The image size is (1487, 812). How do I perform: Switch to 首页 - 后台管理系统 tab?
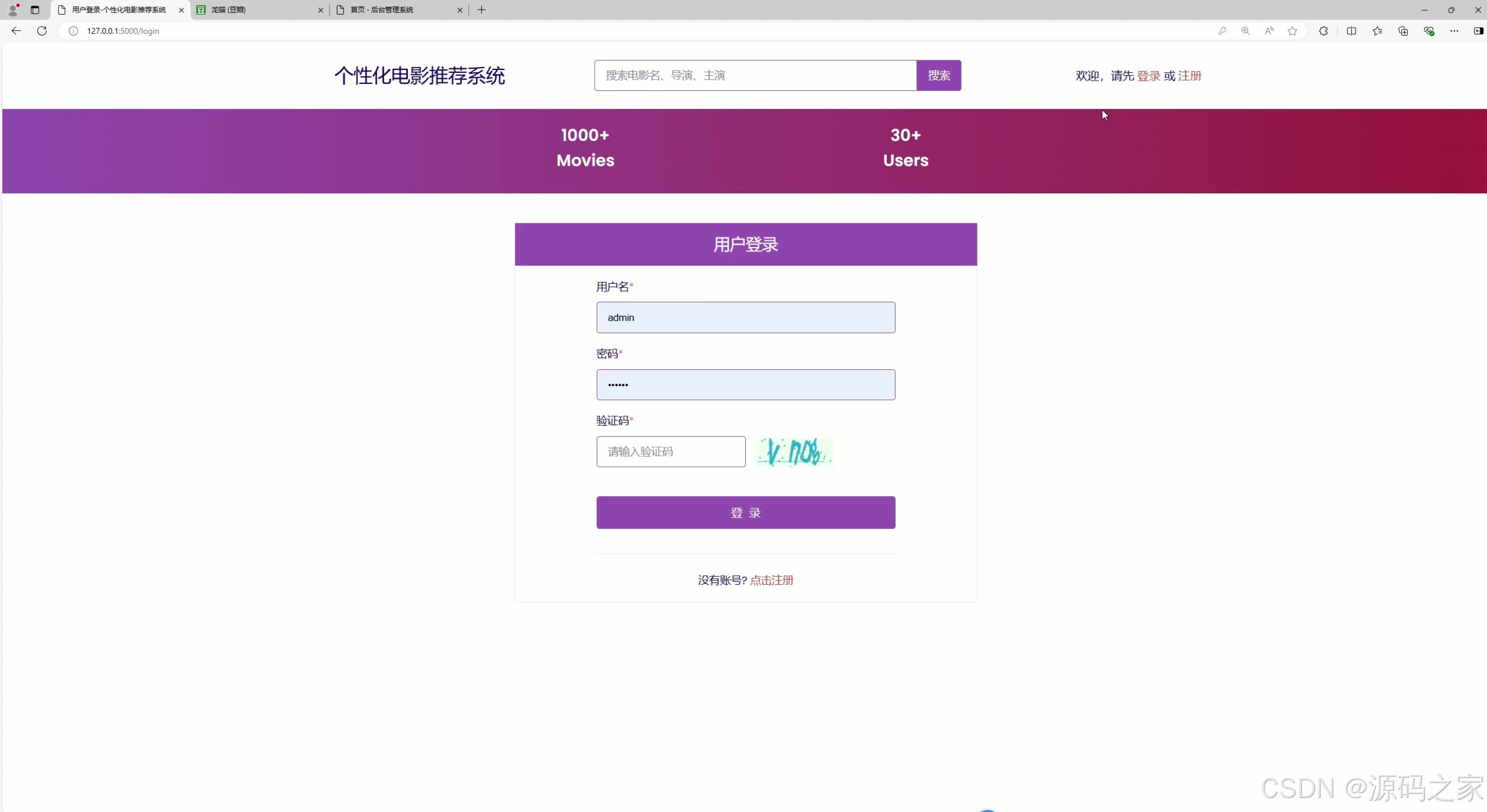pyautogui.click(x=393, y=10)
